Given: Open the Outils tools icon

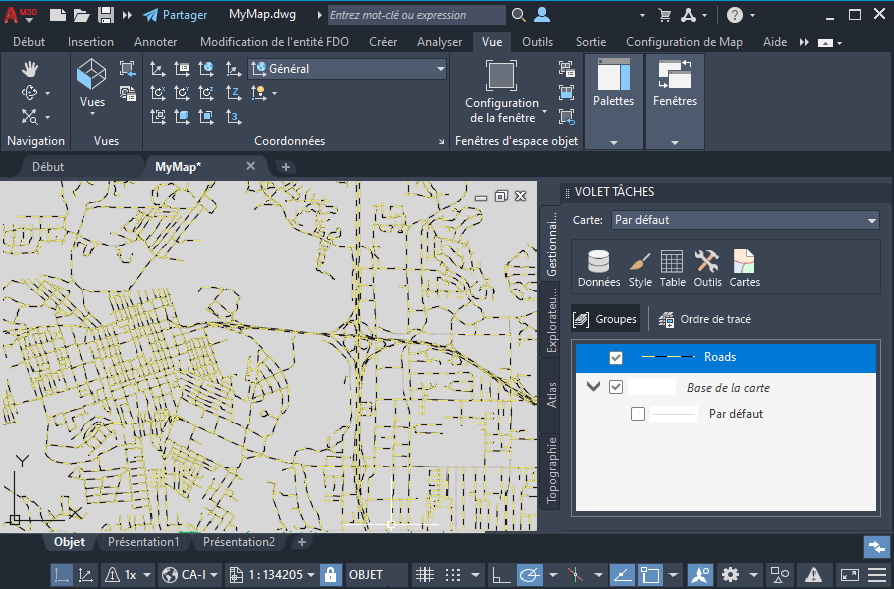Looking at the screenshot, I should click(x=707, y=268).
